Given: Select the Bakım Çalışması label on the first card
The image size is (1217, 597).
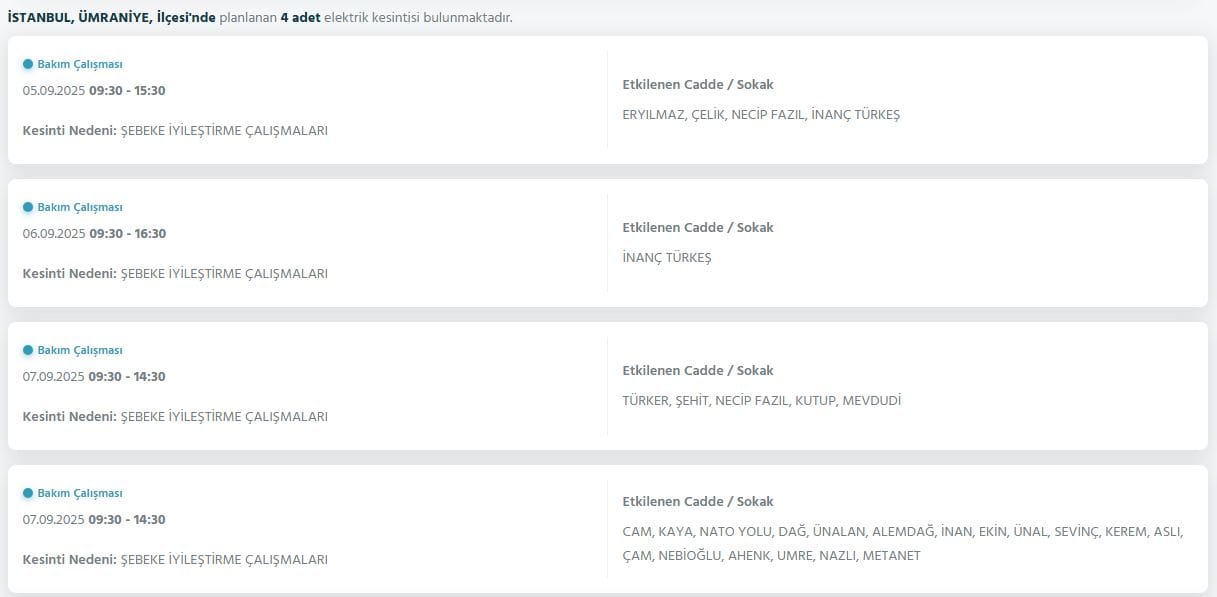Looking at the screenshot, I should pyautogui.click(x=80, y=64).
